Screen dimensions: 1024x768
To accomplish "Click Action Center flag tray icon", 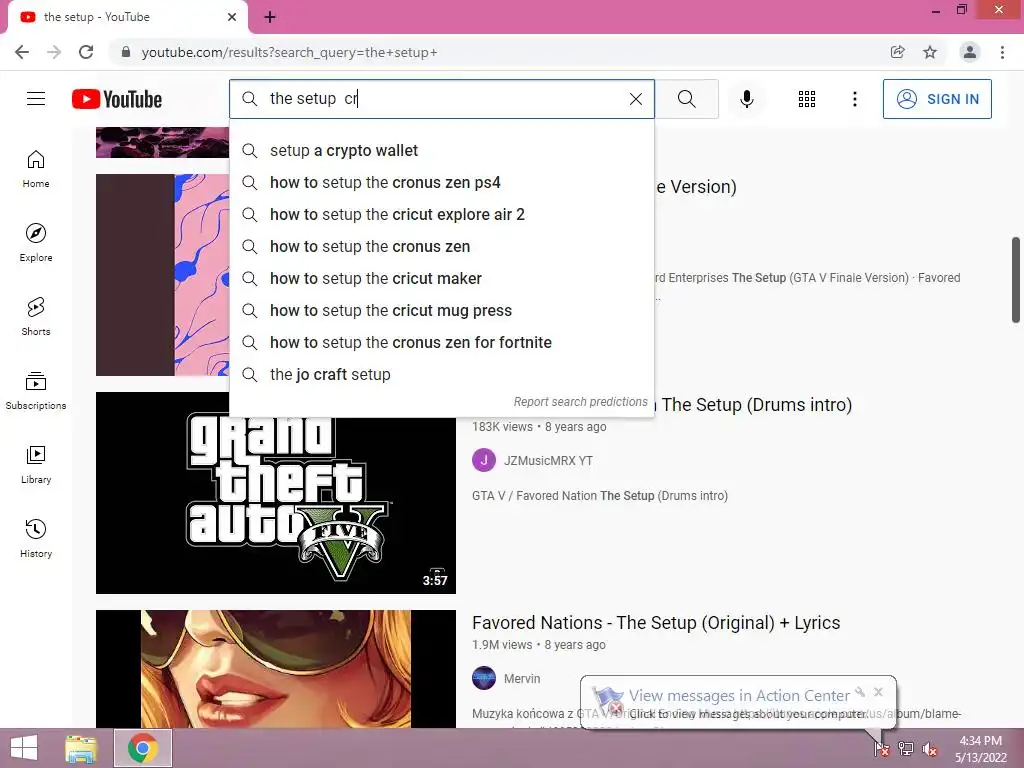I will coord(881,748).
